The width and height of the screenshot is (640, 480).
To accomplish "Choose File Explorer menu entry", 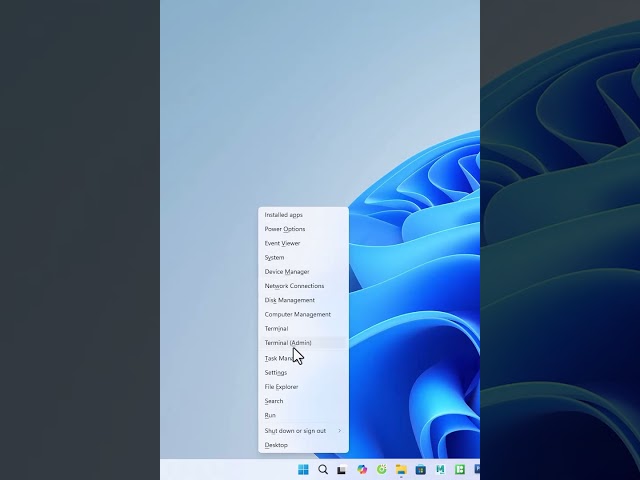I will tap(303, 387).
